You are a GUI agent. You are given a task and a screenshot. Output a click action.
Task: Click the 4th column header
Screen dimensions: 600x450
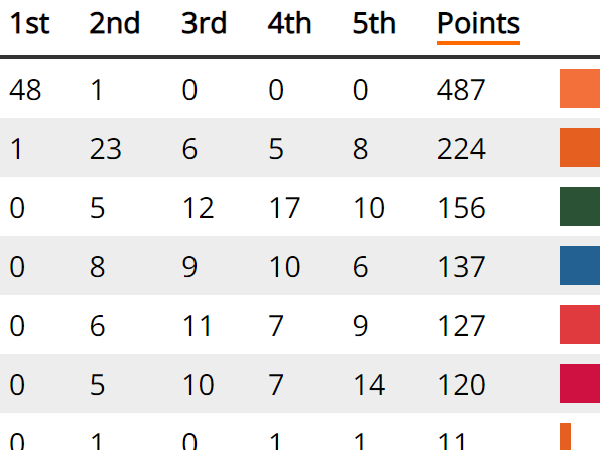click(289, 25)
